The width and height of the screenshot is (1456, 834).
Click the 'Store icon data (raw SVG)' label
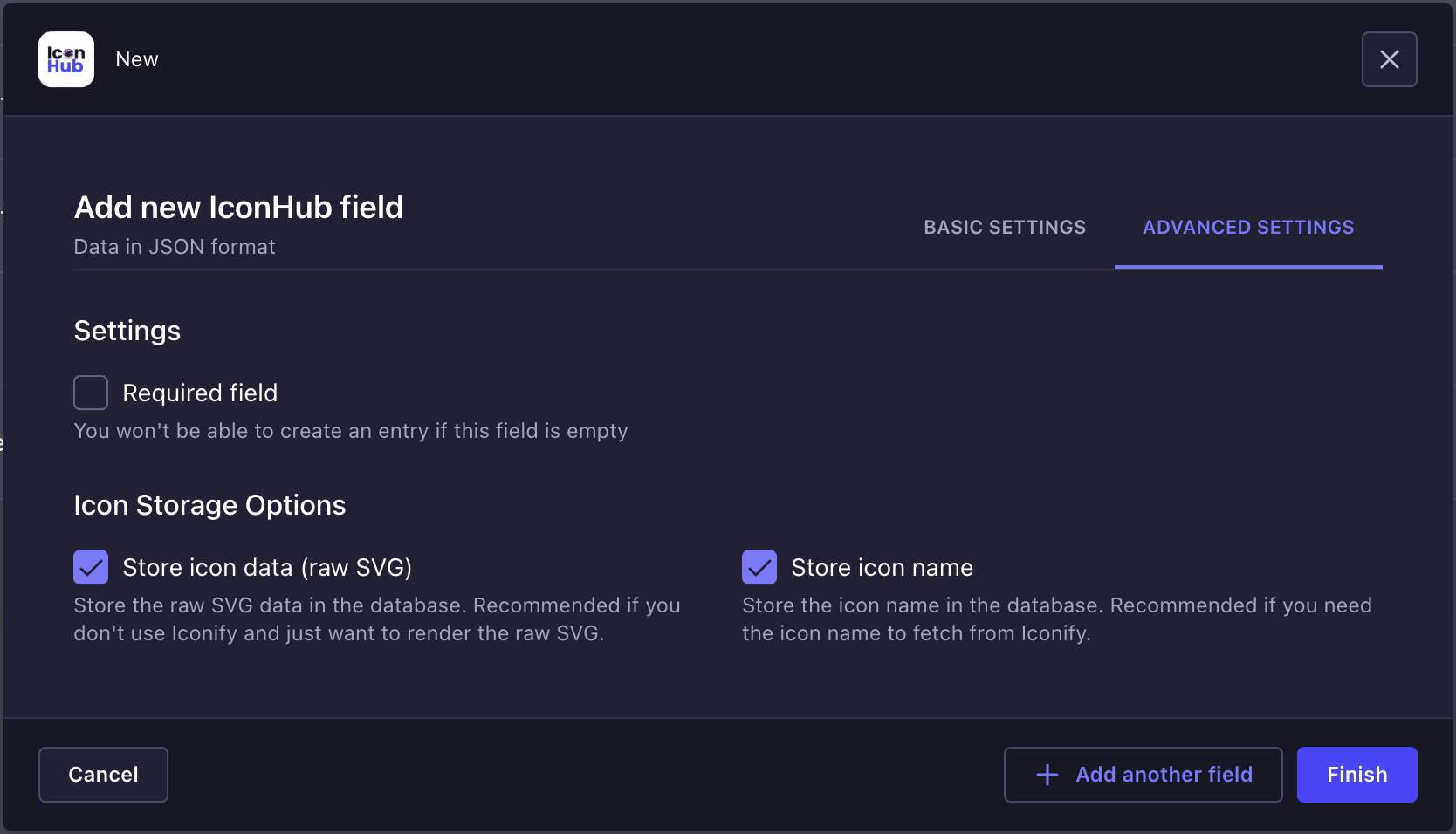(x=267, y=568)
